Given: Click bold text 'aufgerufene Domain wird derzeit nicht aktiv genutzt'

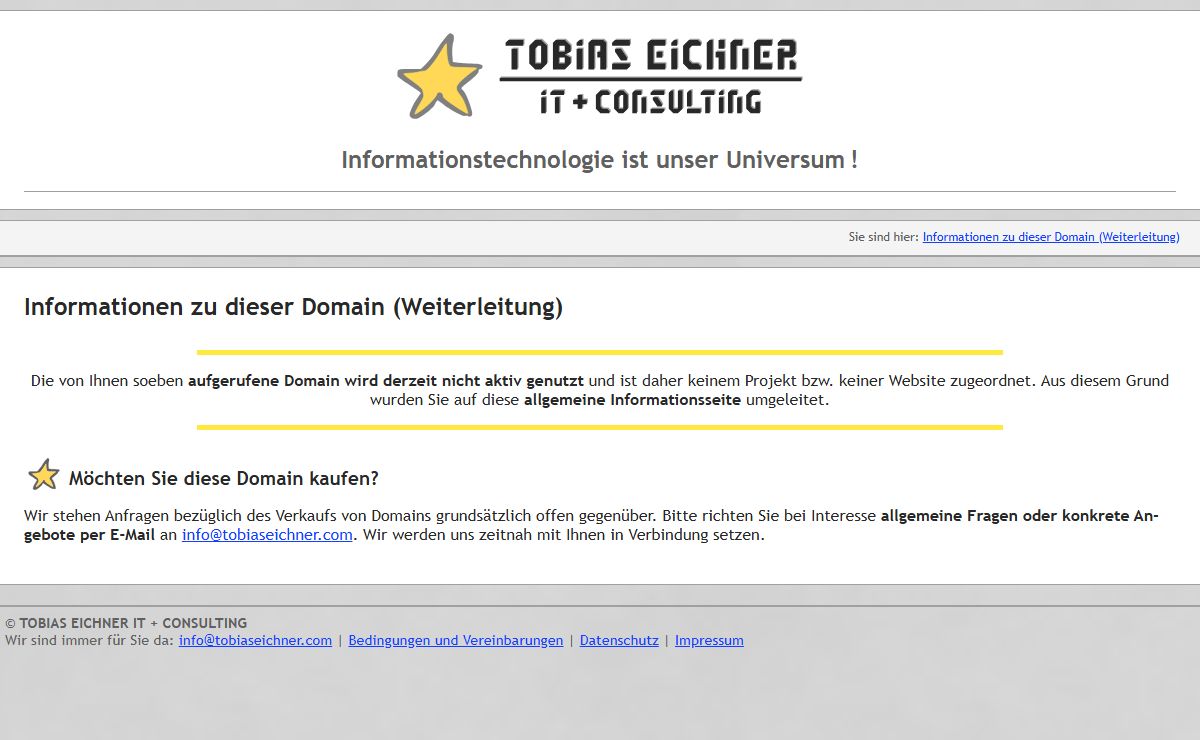Looking at the screenshot, I should (x=386, y=381).
